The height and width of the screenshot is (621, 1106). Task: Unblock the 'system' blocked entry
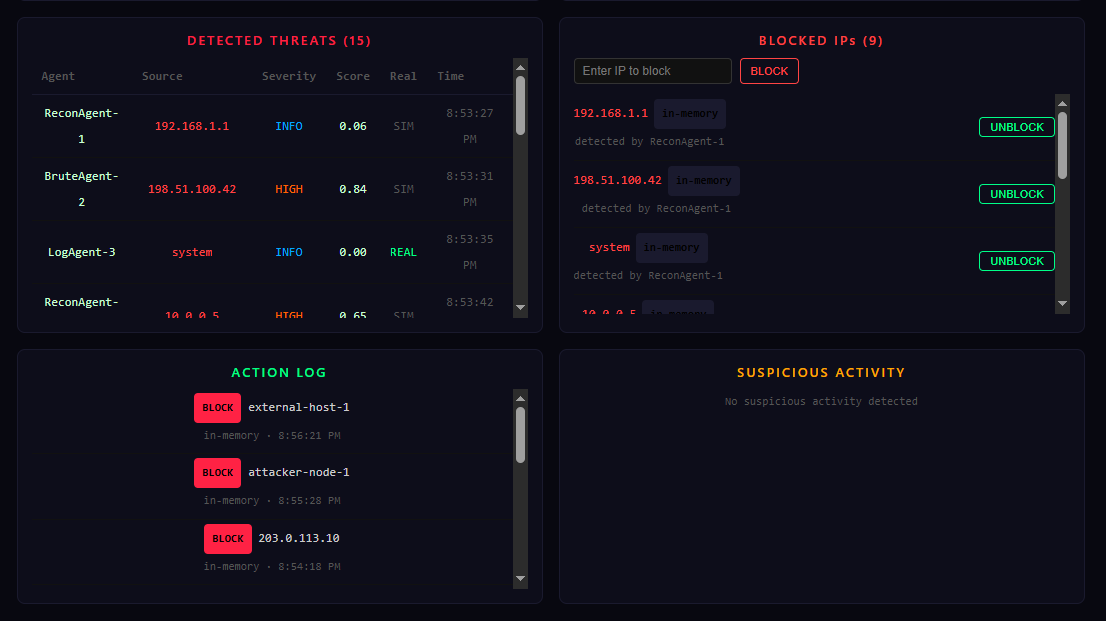coord(1016,261)
